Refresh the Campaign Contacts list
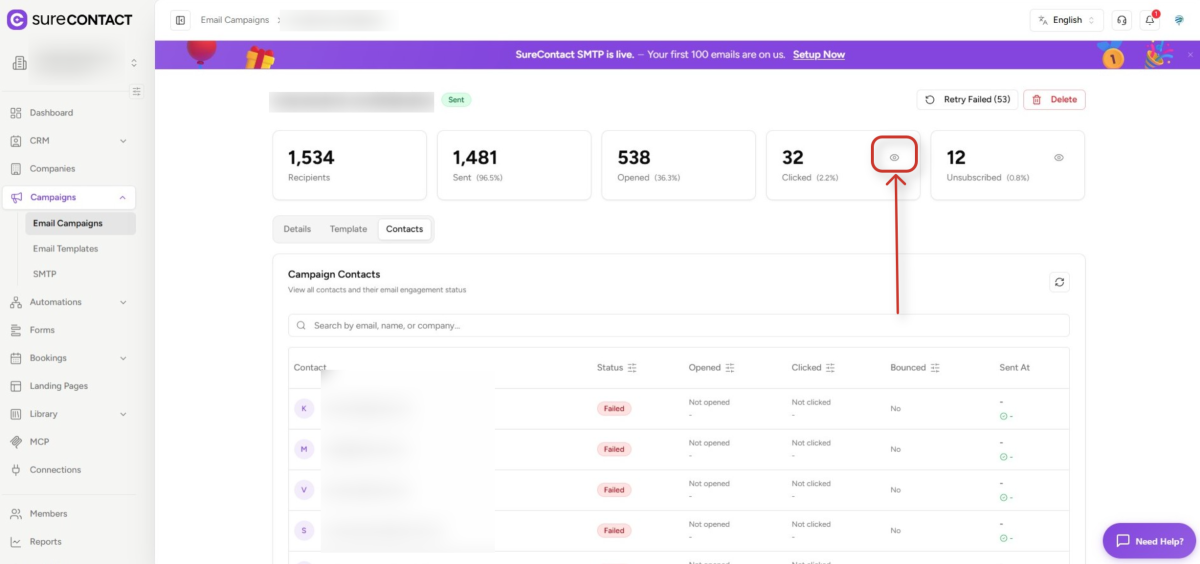This screenshot has width=1200, height=564. click(x=1059, y=282)
